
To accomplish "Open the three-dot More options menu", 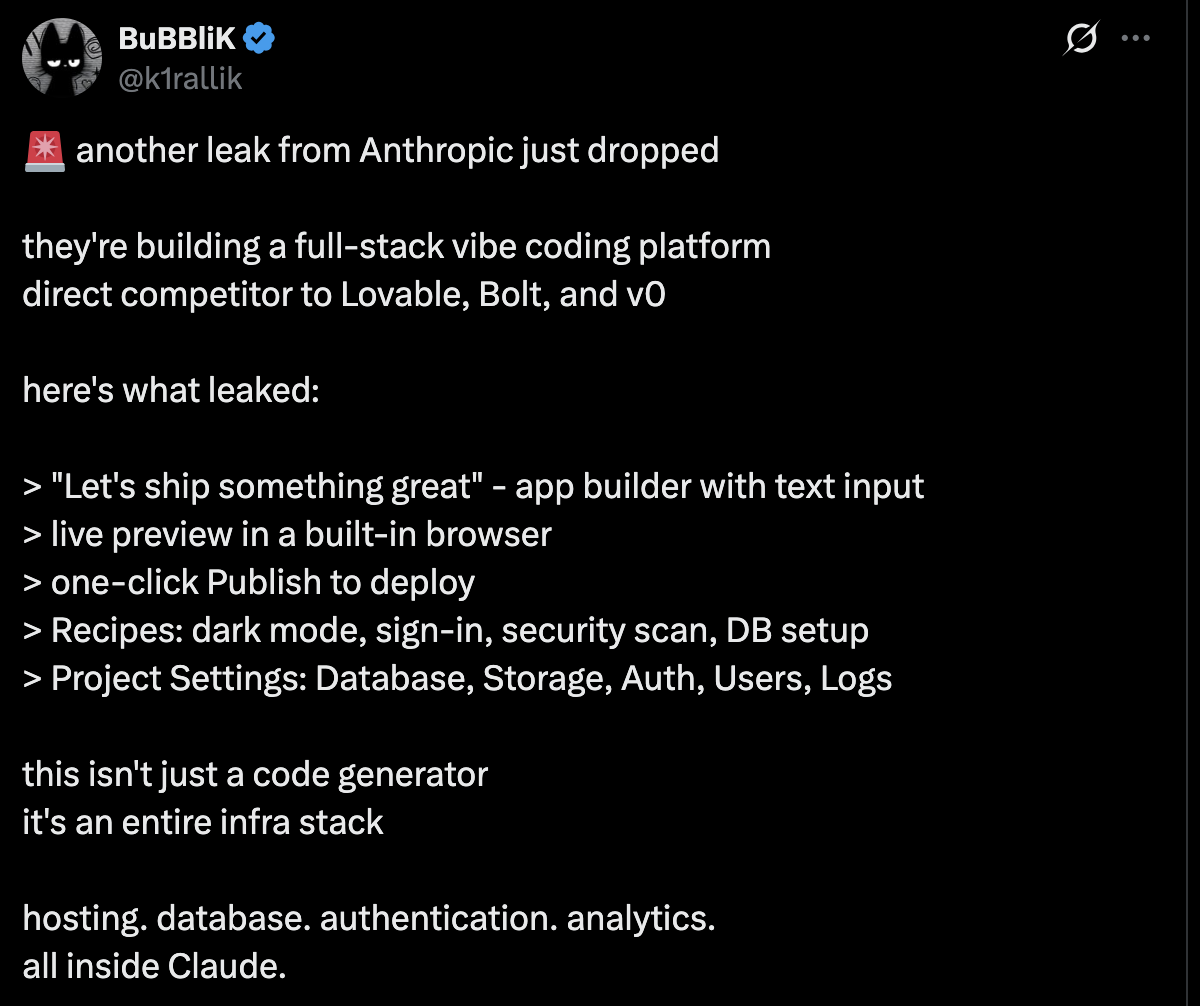I will pos(1137,39).
